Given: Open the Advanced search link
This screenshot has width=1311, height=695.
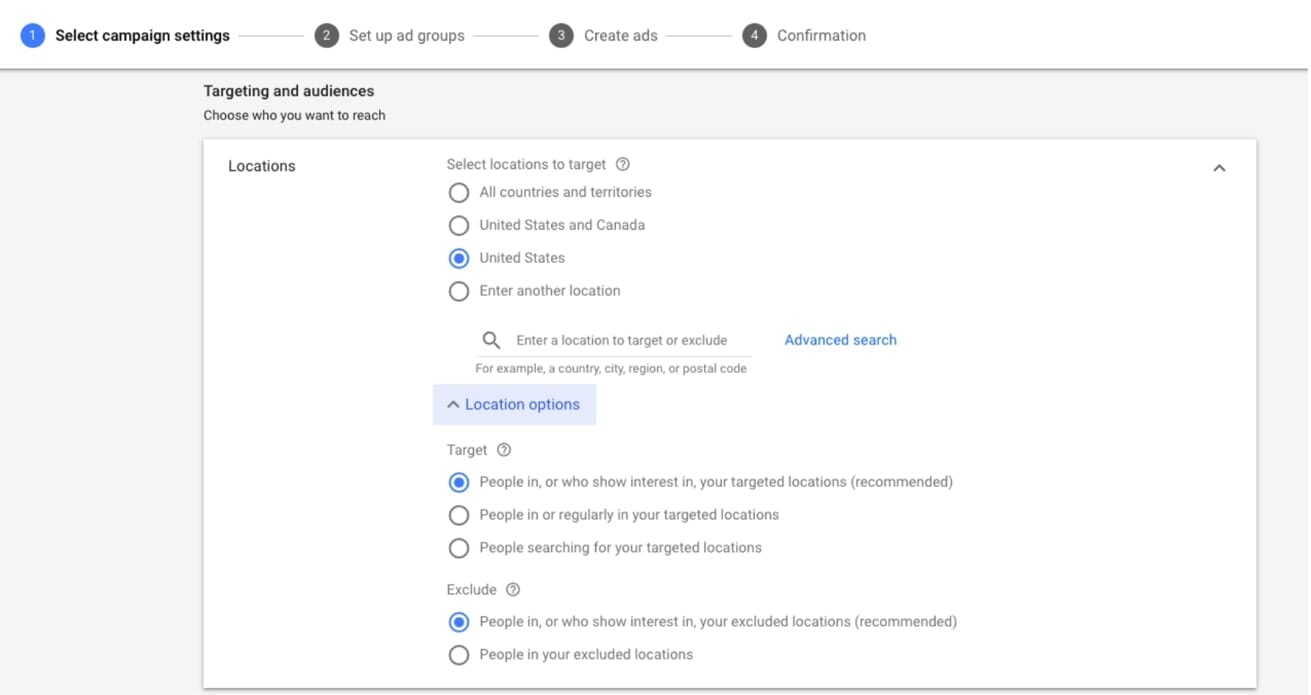Looking at the screenshot, I should [x=840, y=340].
